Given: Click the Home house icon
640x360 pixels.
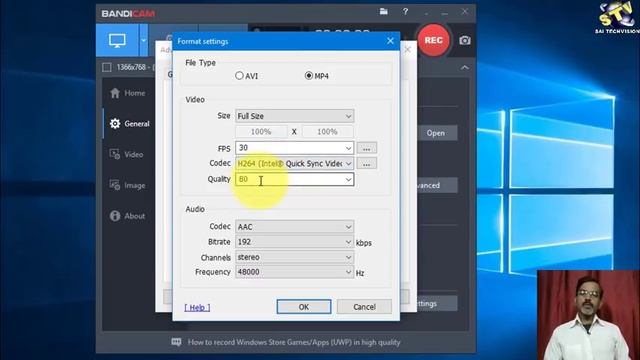Looking at the screenshot, I should tap(115, 93).
